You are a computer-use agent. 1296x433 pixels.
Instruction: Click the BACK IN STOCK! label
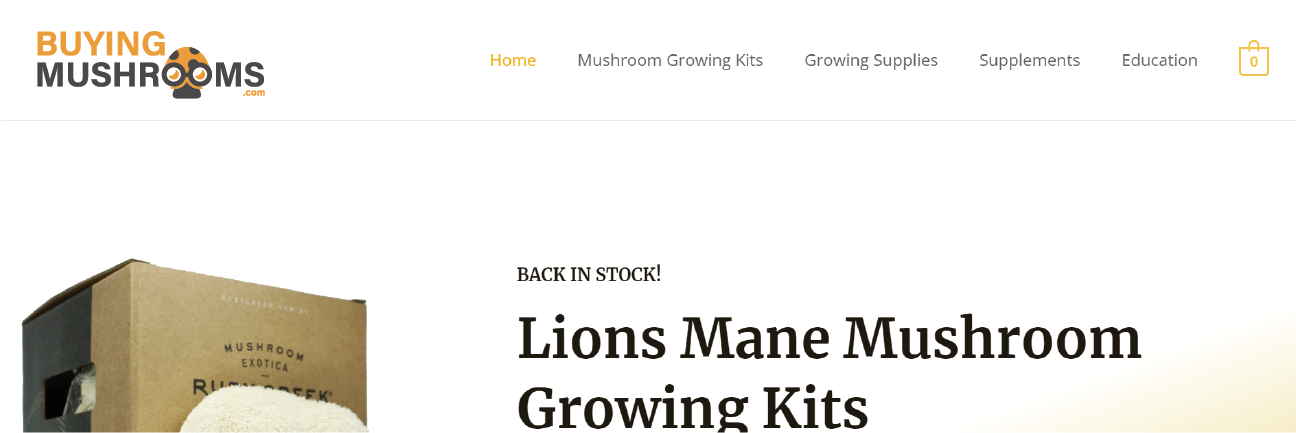pos(588,274)
